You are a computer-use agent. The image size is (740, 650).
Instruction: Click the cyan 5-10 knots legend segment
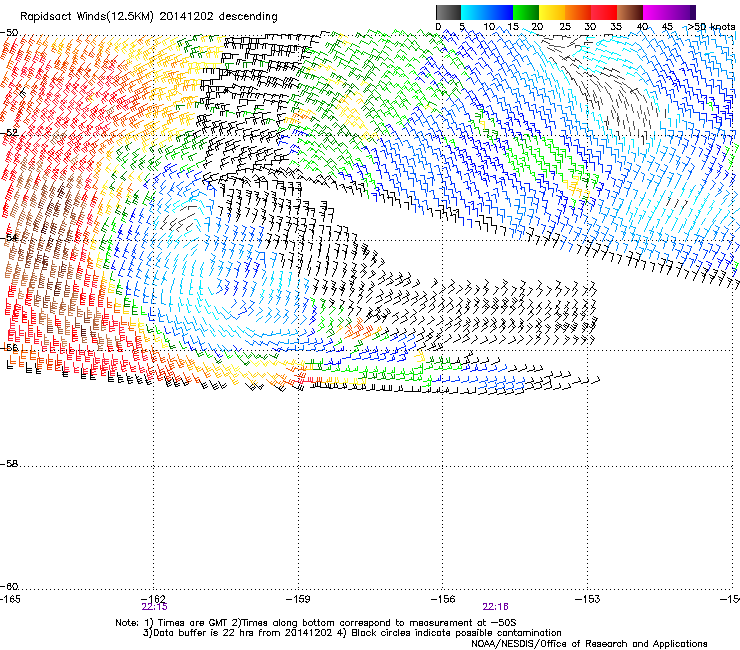(x=474, y=12)
